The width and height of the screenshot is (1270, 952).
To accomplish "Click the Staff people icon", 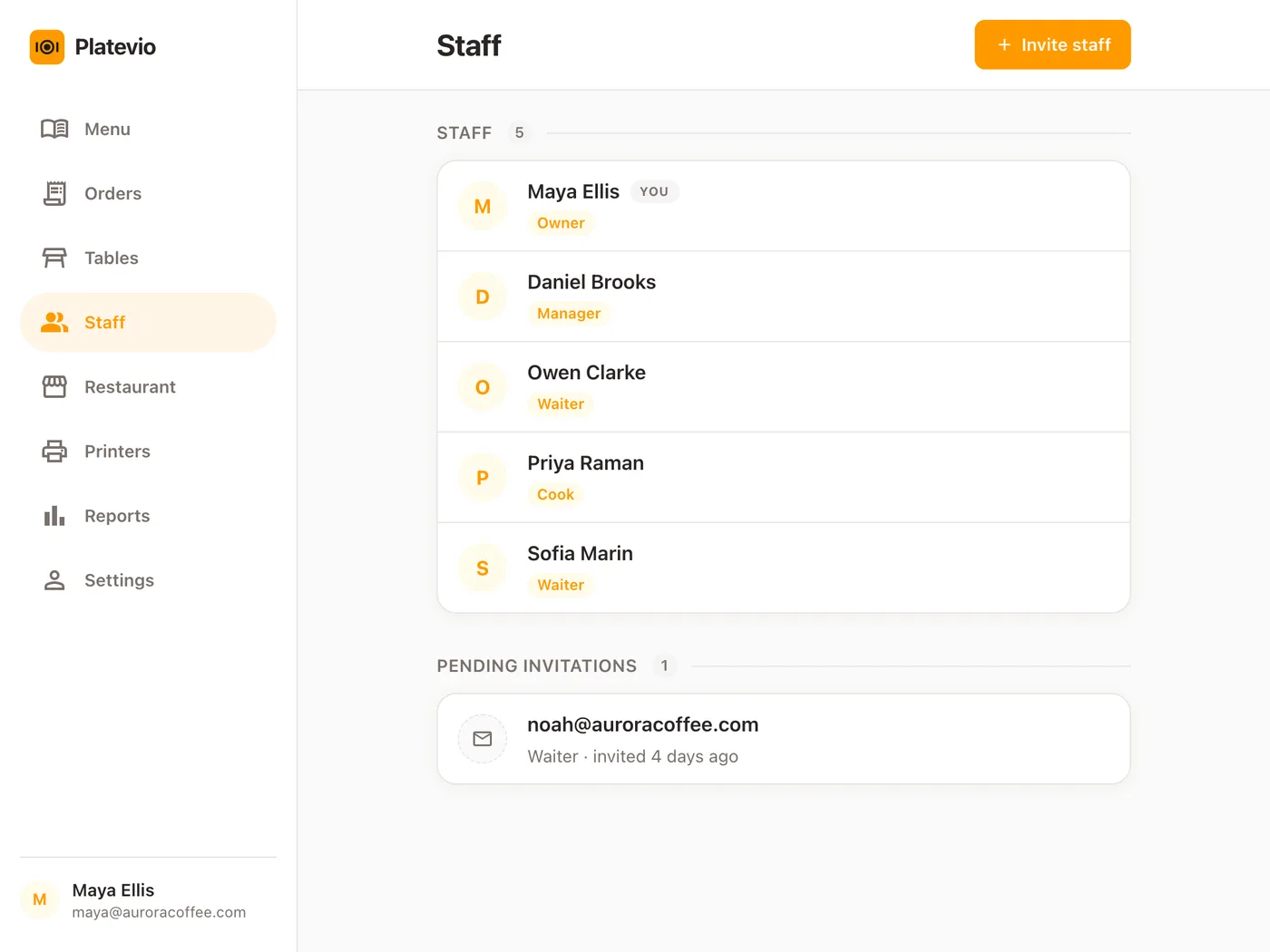I will (x=54, y=322).
